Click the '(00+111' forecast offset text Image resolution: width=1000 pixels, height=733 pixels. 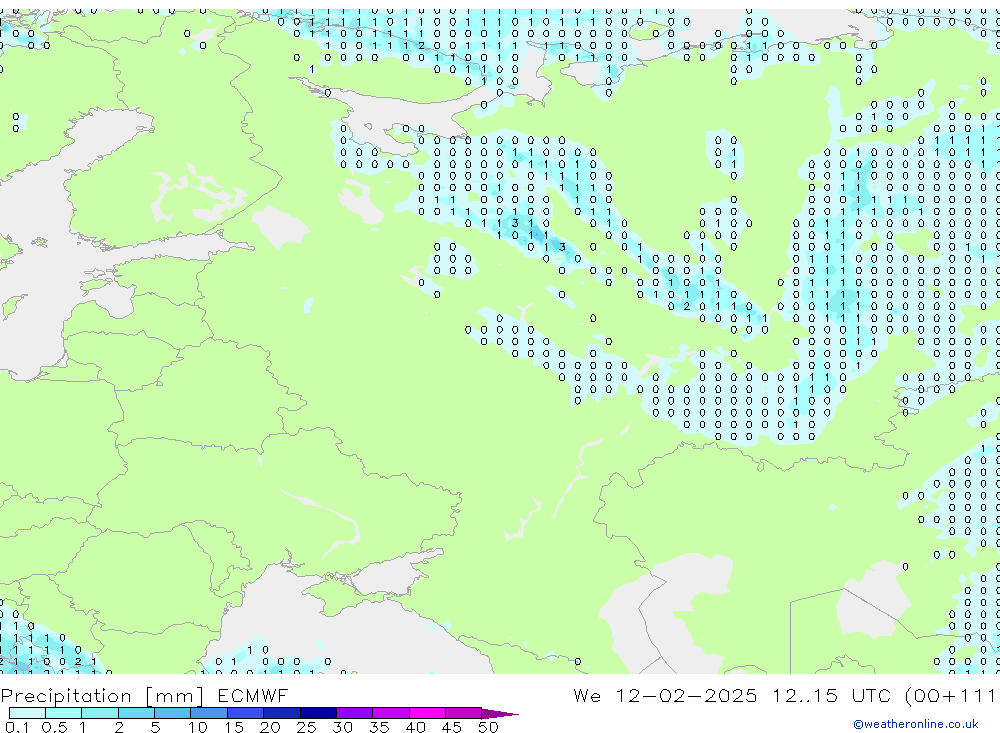tap(950, 696)
